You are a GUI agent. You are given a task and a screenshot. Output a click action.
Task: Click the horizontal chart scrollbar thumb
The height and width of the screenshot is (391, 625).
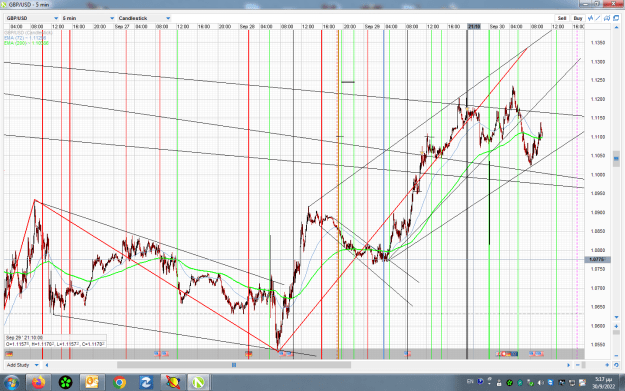pos(234,365)
